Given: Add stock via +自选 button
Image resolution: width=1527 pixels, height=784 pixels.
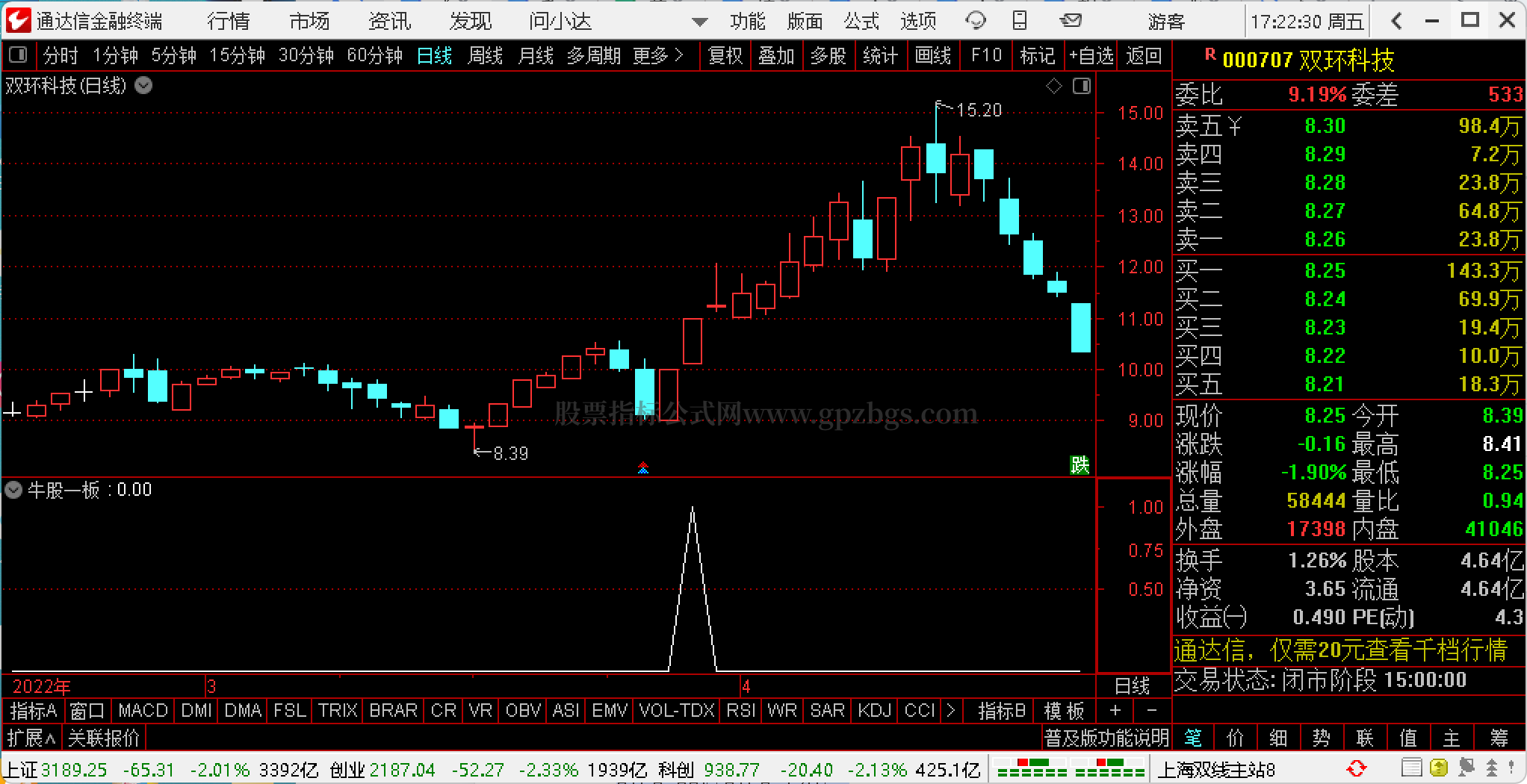Looking at the screenshot, I should click(x=1091, y=55).
